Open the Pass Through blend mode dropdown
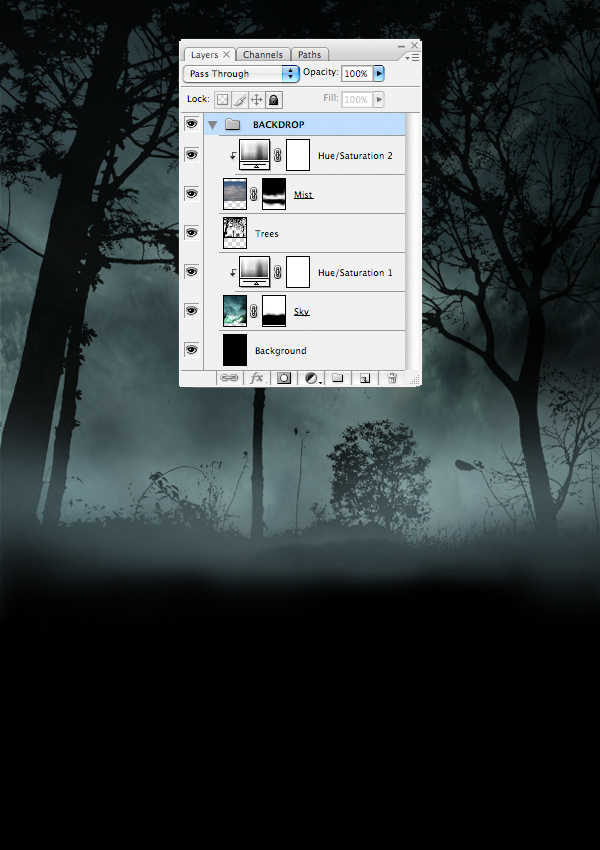The image size is (600, 850). point(242,74)
